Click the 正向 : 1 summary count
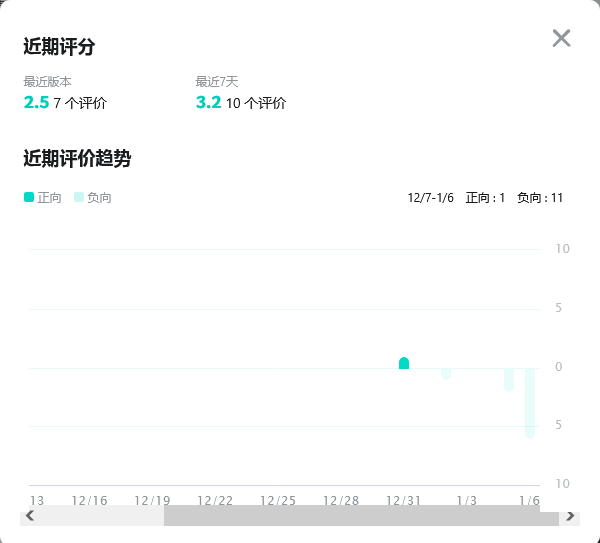 [x=485, y=198]
